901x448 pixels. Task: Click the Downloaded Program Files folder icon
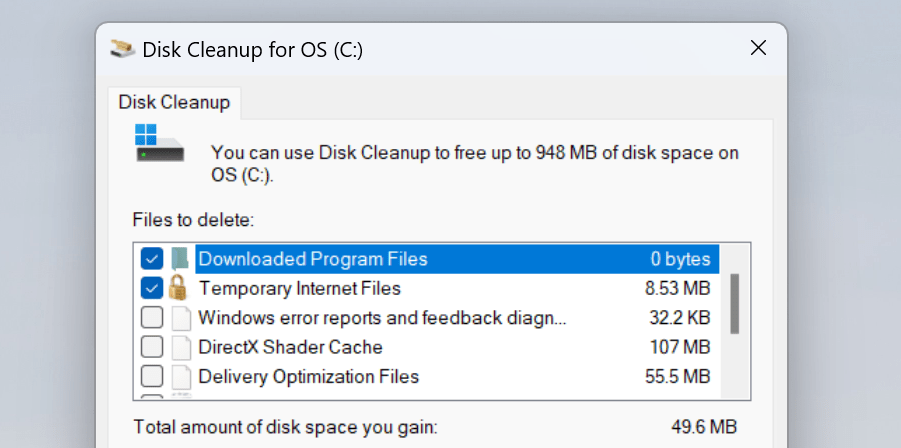pyautogui.click(x=180, y=259)
